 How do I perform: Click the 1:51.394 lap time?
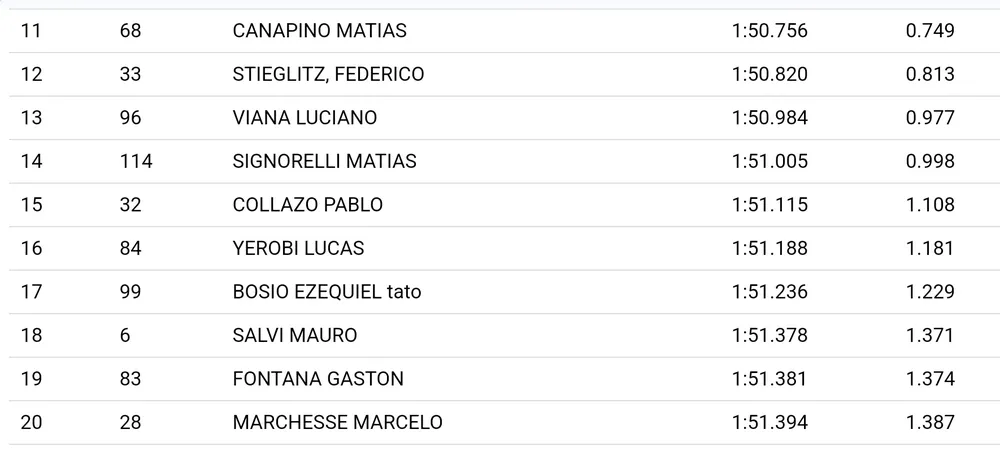click(x=769, y=422)
